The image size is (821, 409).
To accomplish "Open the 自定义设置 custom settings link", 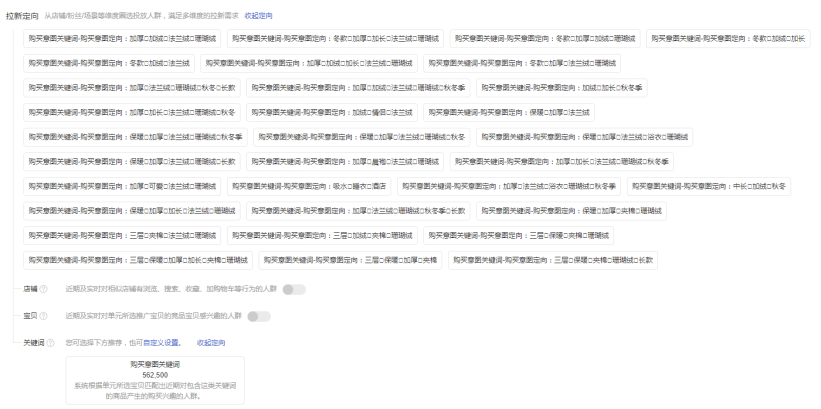I will coord(161,343).
